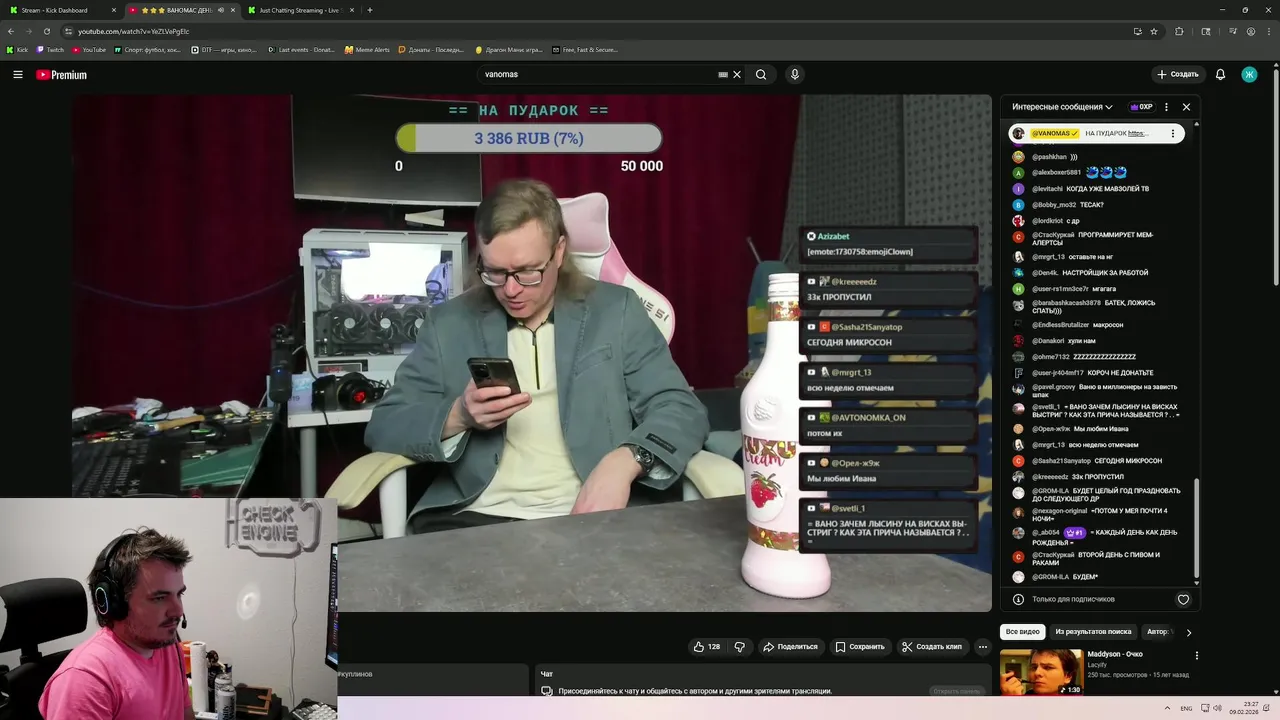Open pinned VANOMAS message options
Image resolution: width=1280 pixels, height=720 pixels.
pos(1173,133)
